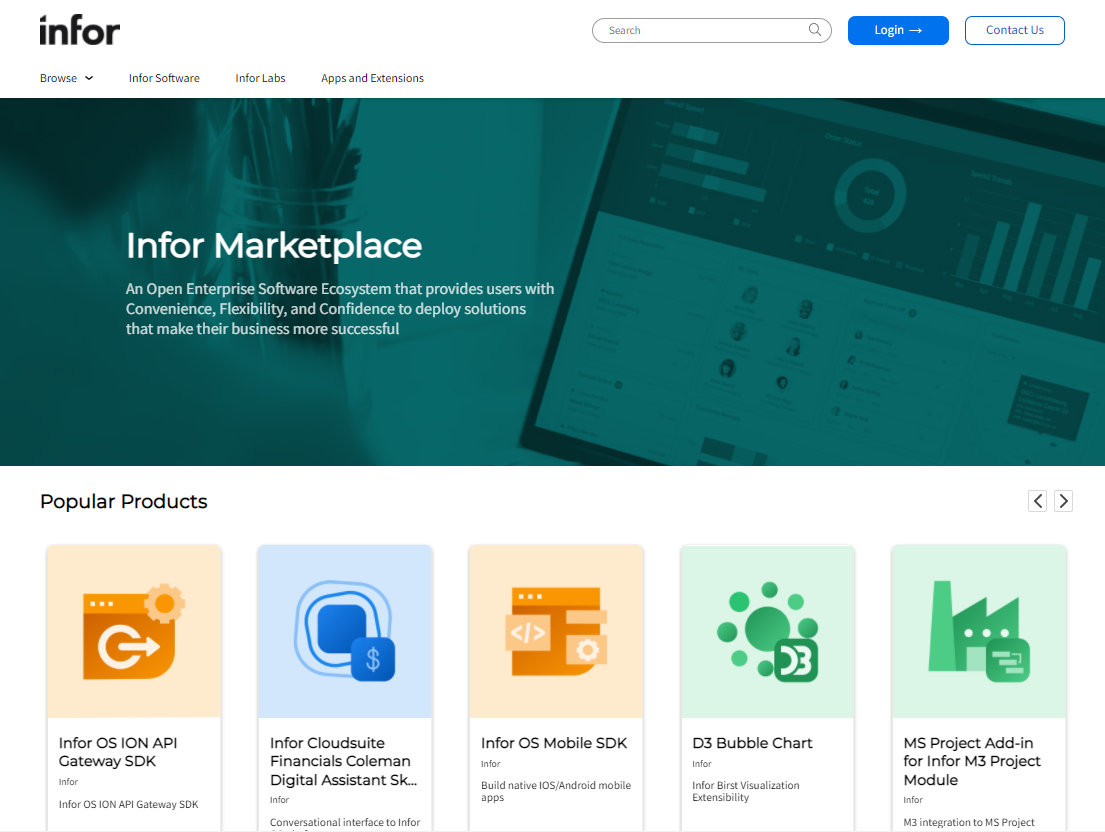This screenshot has height=832, width=1105.
Task: Open the Infor Labs menu item
Action: [260, 78]
